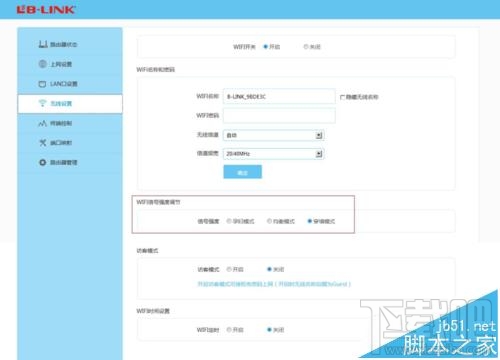Click the WiFi timing settings heading
Image resolution: width=500 pixels, height=360 pixels.
(x=153, y=311)
